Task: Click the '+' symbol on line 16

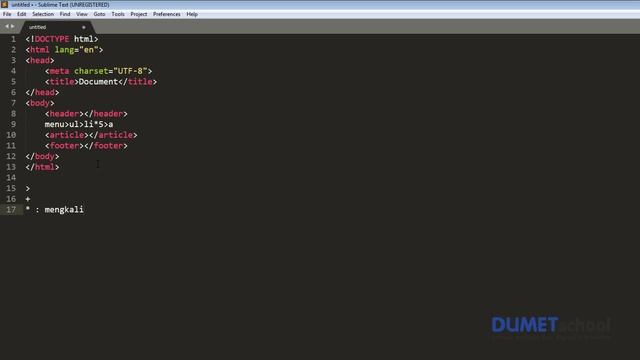Action: click(28, 199)
